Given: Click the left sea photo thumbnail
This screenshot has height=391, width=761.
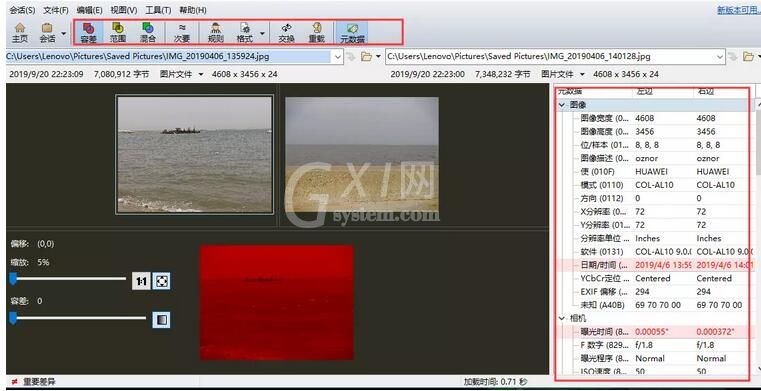Looking at the screenshot, I should (x=195, y=154).
